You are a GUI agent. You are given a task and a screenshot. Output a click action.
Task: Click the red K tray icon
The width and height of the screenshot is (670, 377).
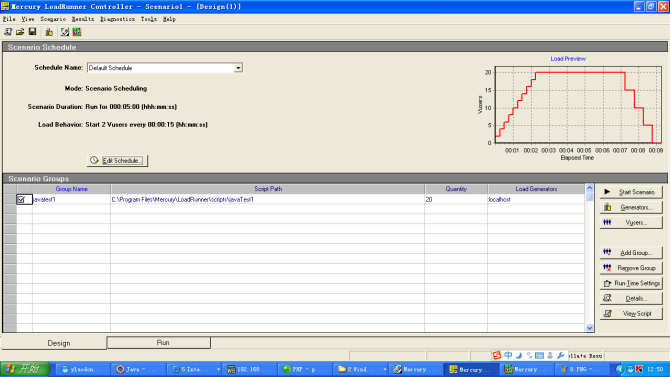click(639, 369)
